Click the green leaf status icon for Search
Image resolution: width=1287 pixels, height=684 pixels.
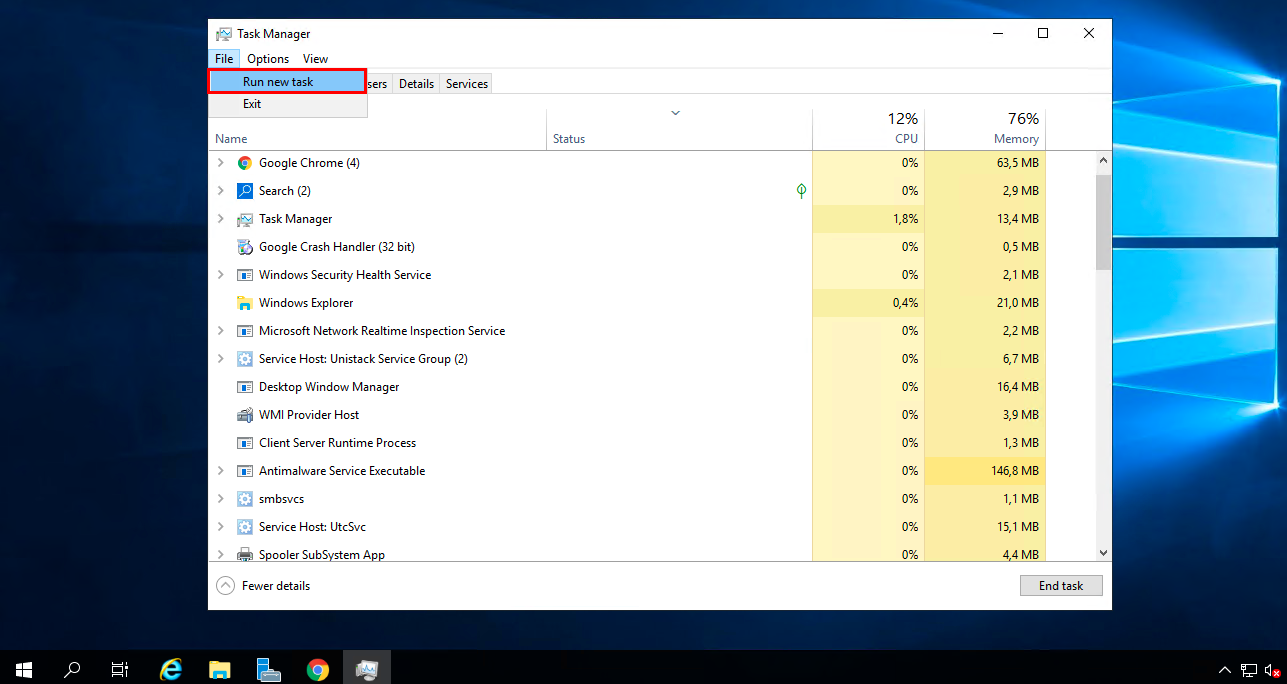coord(801,191)
